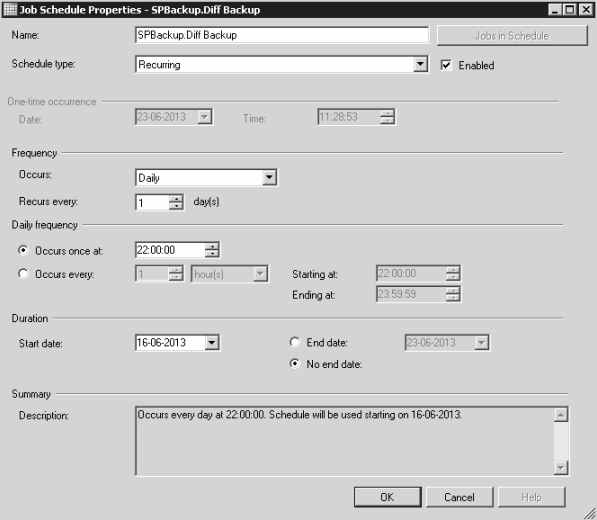The height and width of the screenshot is (520, 597).
Task: Click the Cancel button
Action: pyautogui.click(x=460, y=497)
